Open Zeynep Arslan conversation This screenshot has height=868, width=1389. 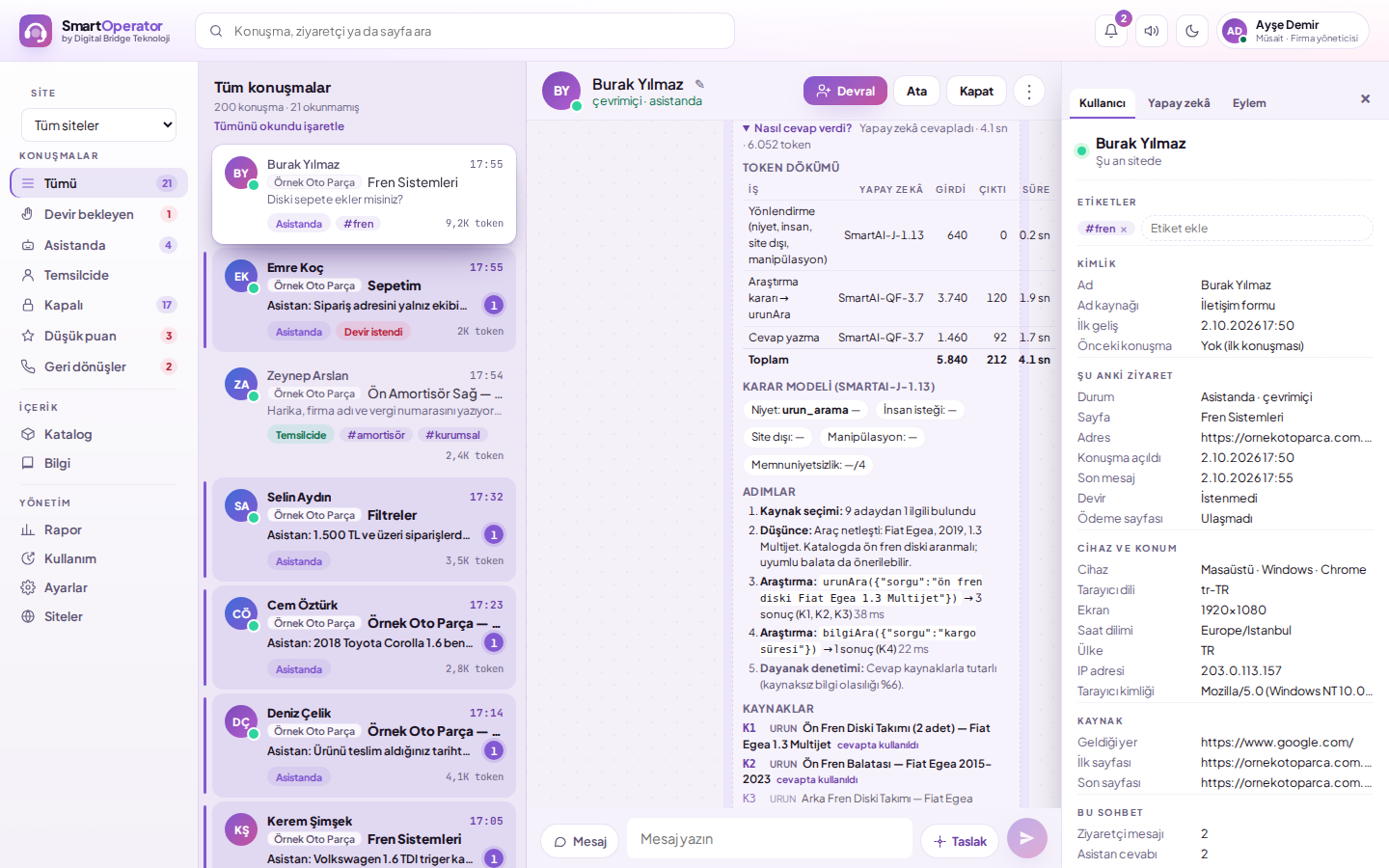[365, 415]
